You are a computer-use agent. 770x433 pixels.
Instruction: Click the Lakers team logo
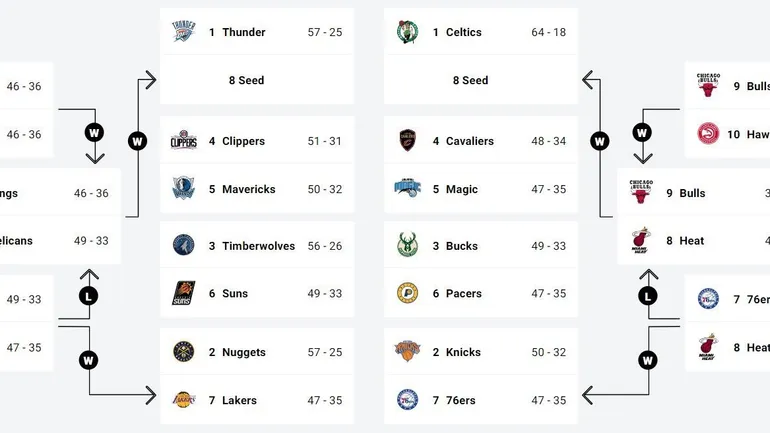click(x=184, y=400)
